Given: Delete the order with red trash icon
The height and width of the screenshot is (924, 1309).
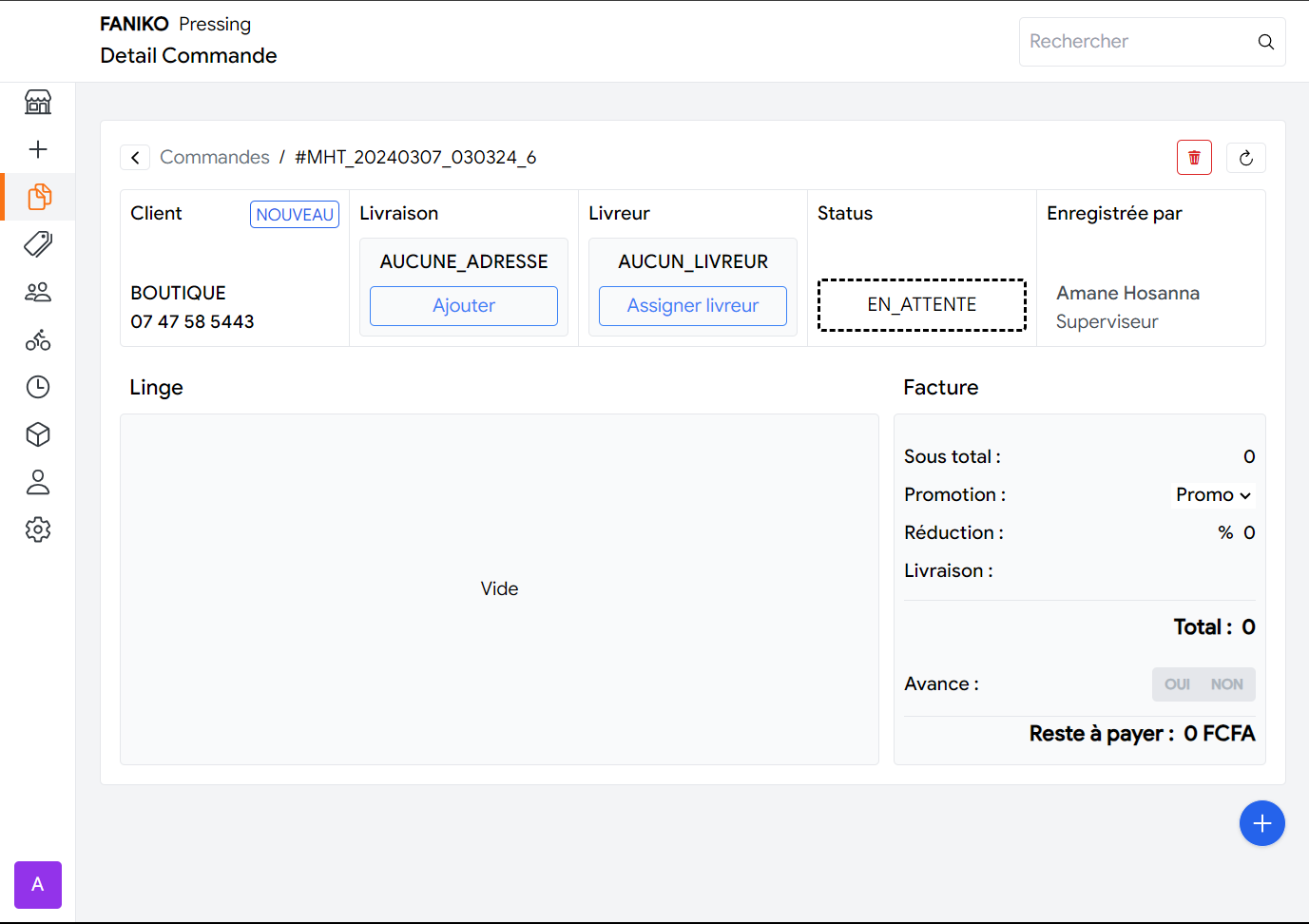Looking at the screenshot, I should click(x=1194, y=158).
